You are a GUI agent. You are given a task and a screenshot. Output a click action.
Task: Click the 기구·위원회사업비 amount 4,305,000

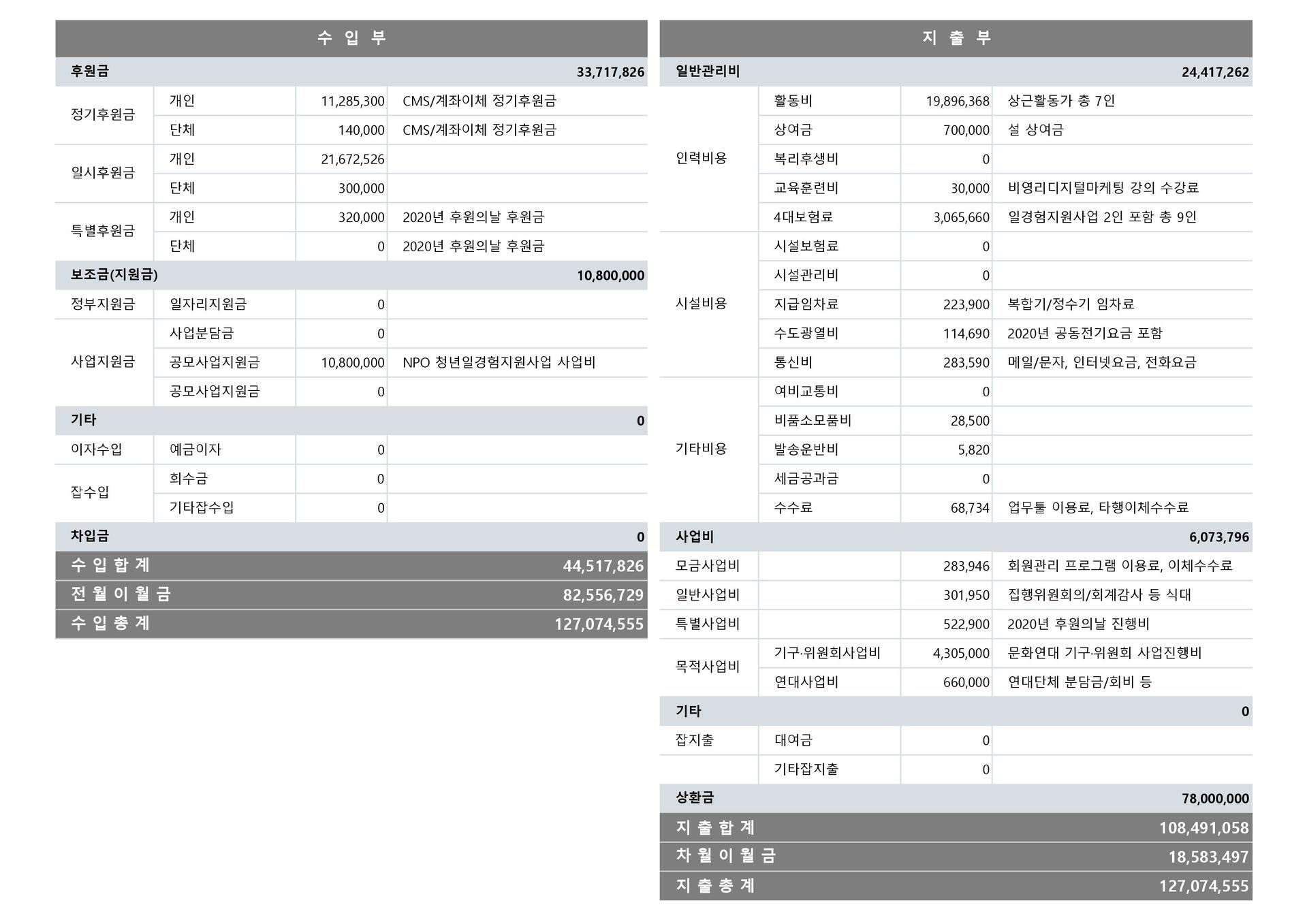[x=961, y=654]
